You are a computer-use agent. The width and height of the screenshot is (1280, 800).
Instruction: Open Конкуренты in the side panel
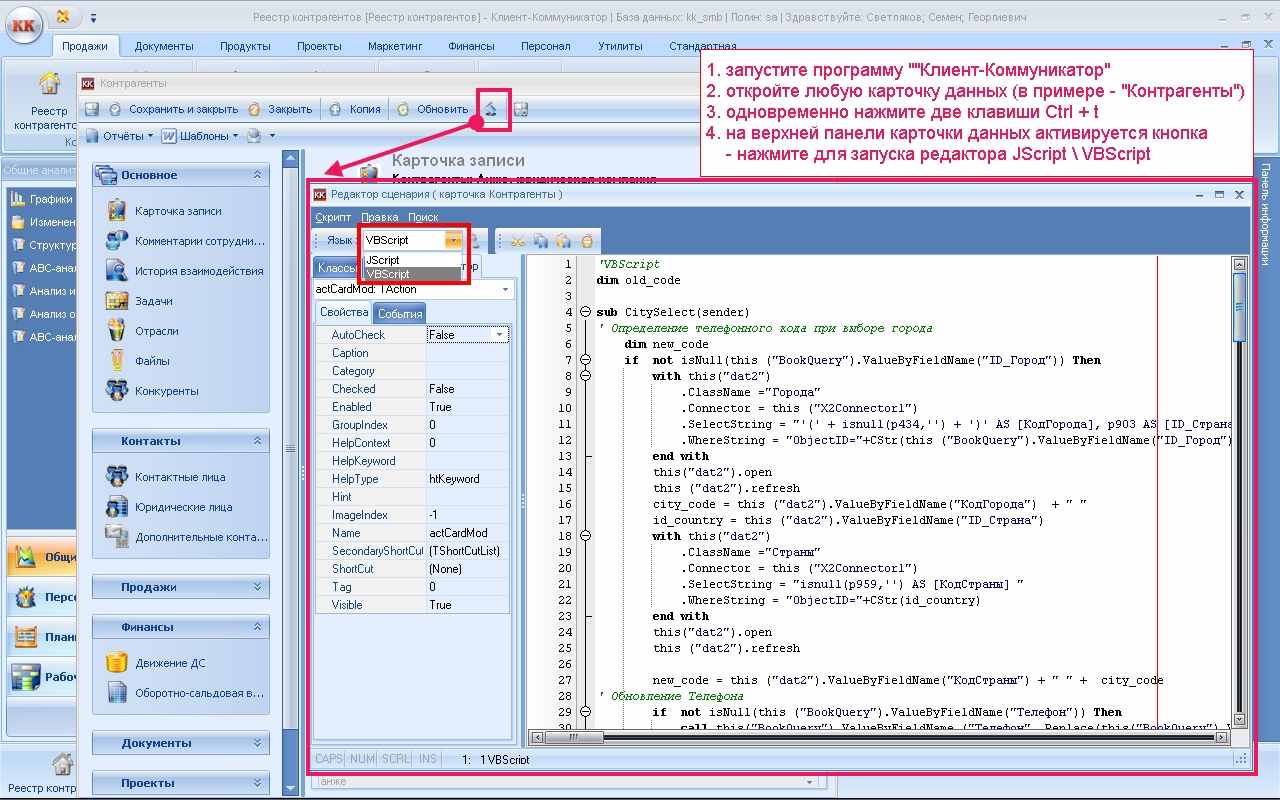[x=153, y=391]
